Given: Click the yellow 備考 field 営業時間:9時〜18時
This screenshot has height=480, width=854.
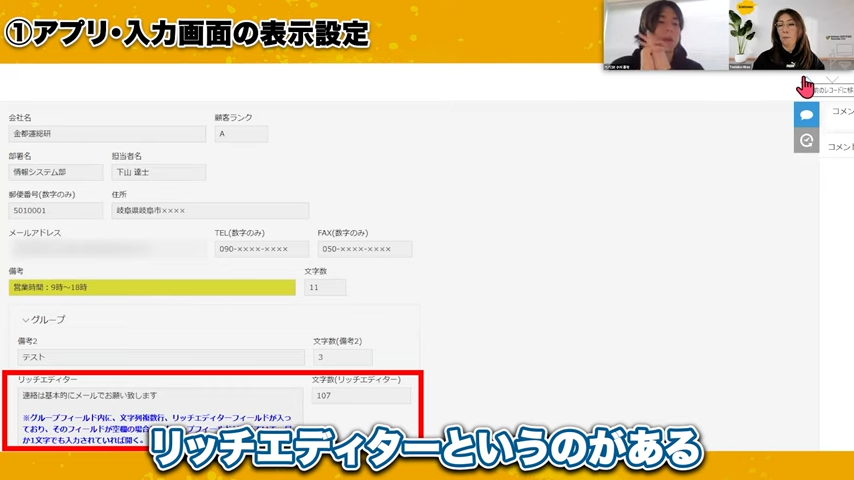Looking at the screenshot, I should [x=152, y=287].
